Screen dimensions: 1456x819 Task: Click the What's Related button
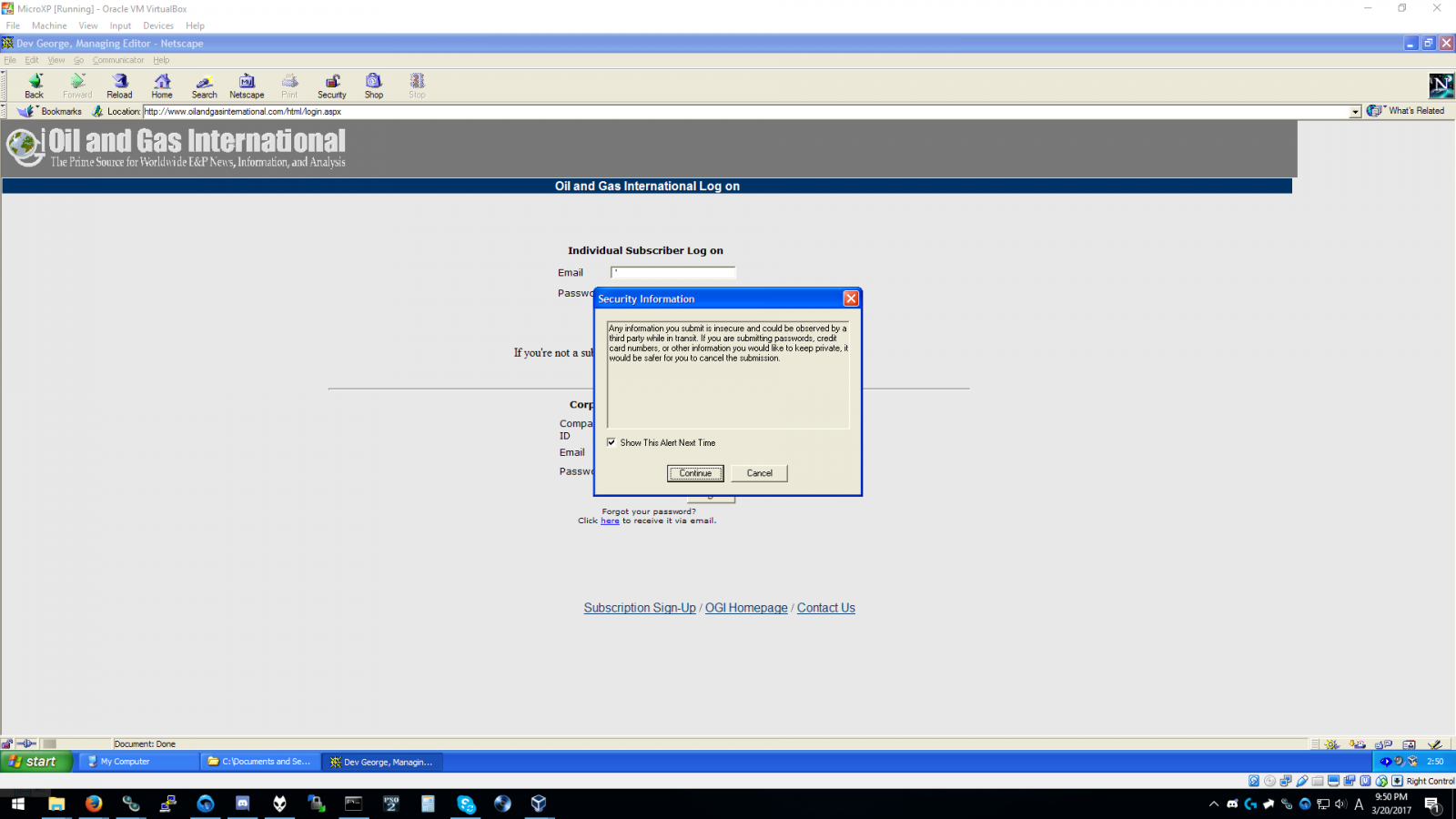pos(1407,111)
